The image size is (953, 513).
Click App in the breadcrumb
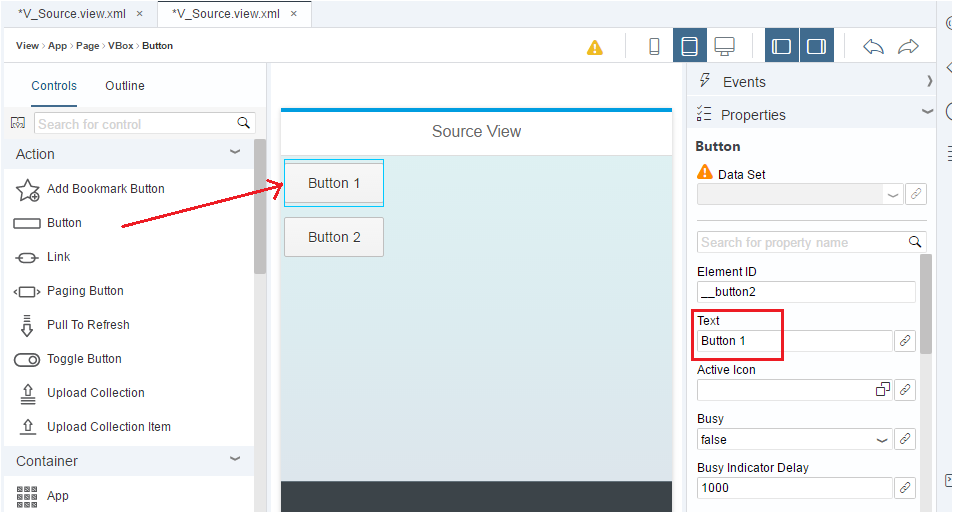[x=58, y=46]
